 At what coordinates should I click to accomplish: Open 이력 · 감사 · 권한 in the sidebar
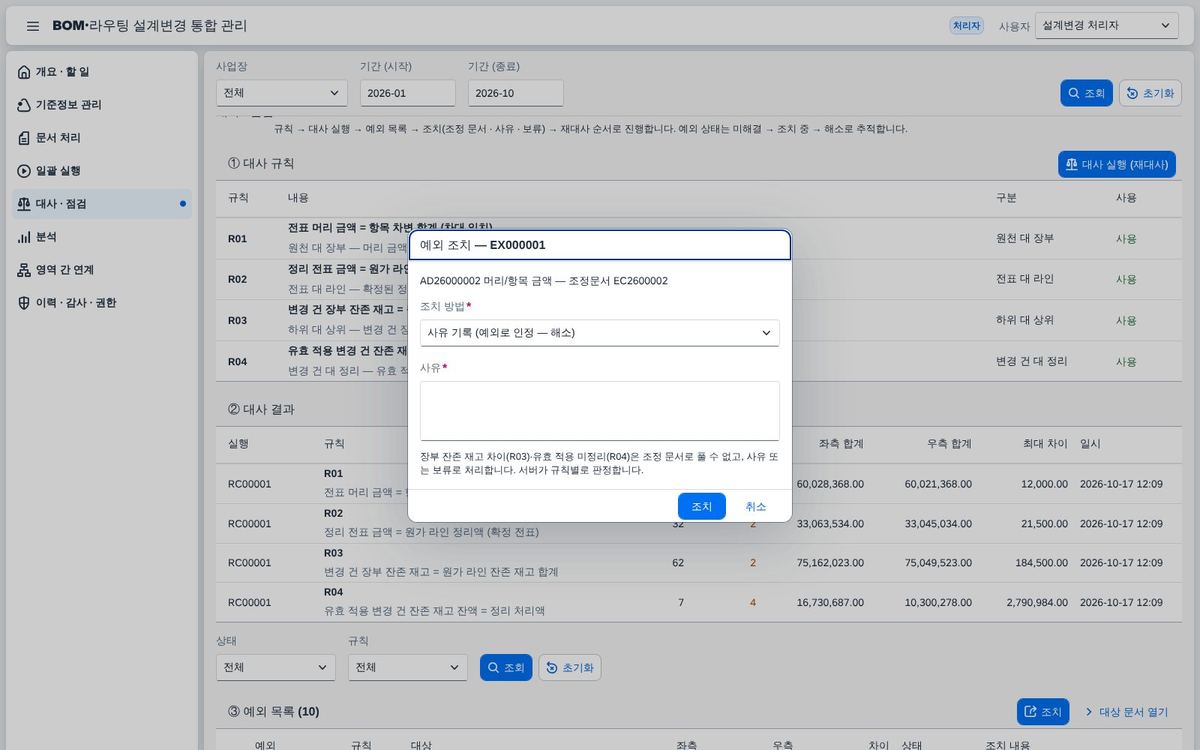click(x=102, y=303)
